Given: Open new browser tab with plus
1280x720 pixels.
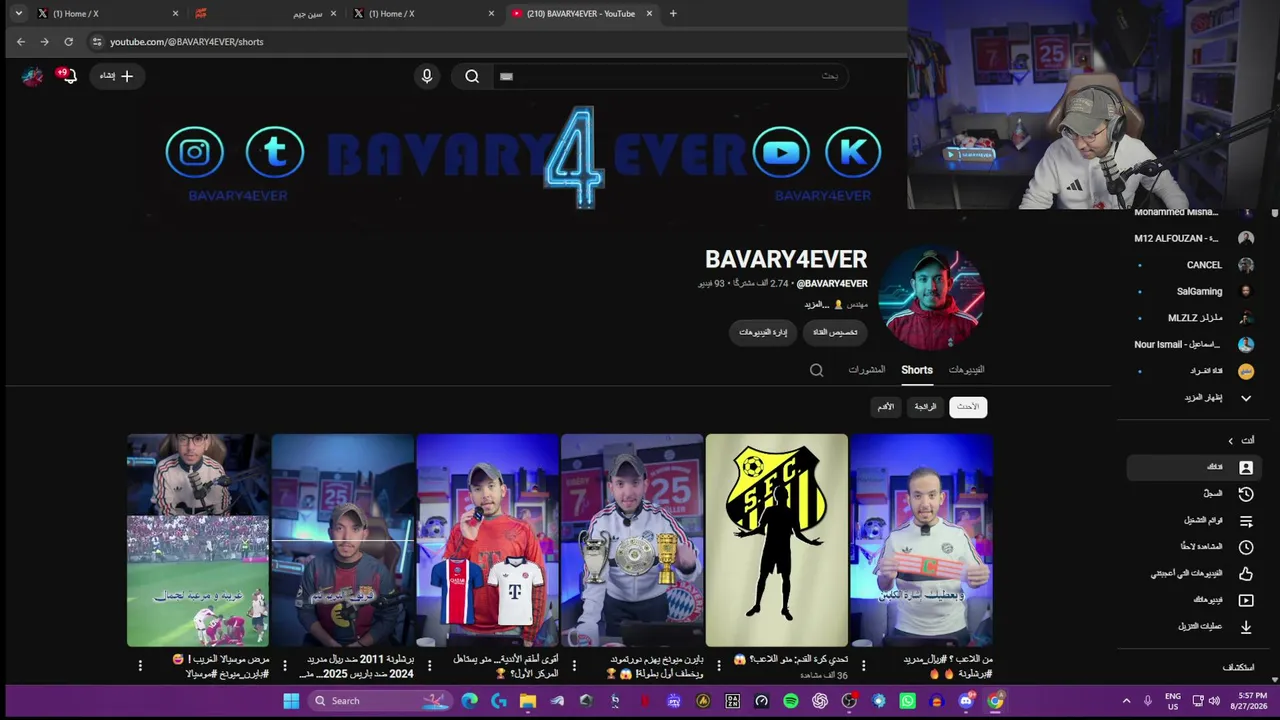Looking at the screenshot, I should tap(673, 14).
